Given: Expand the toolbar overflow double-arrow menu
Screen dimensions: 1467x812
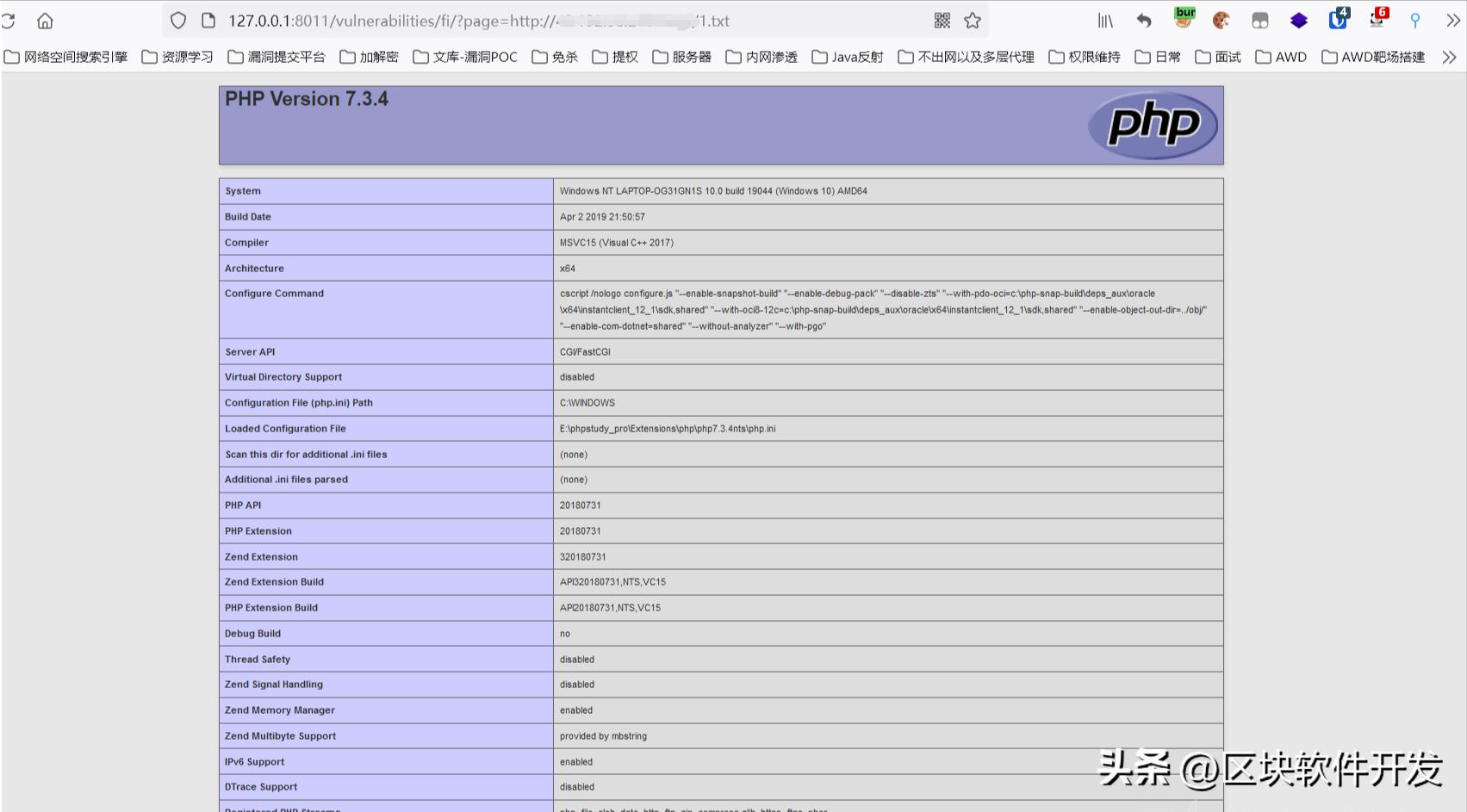Looking at the screenshot, I should pos(1452,20).
